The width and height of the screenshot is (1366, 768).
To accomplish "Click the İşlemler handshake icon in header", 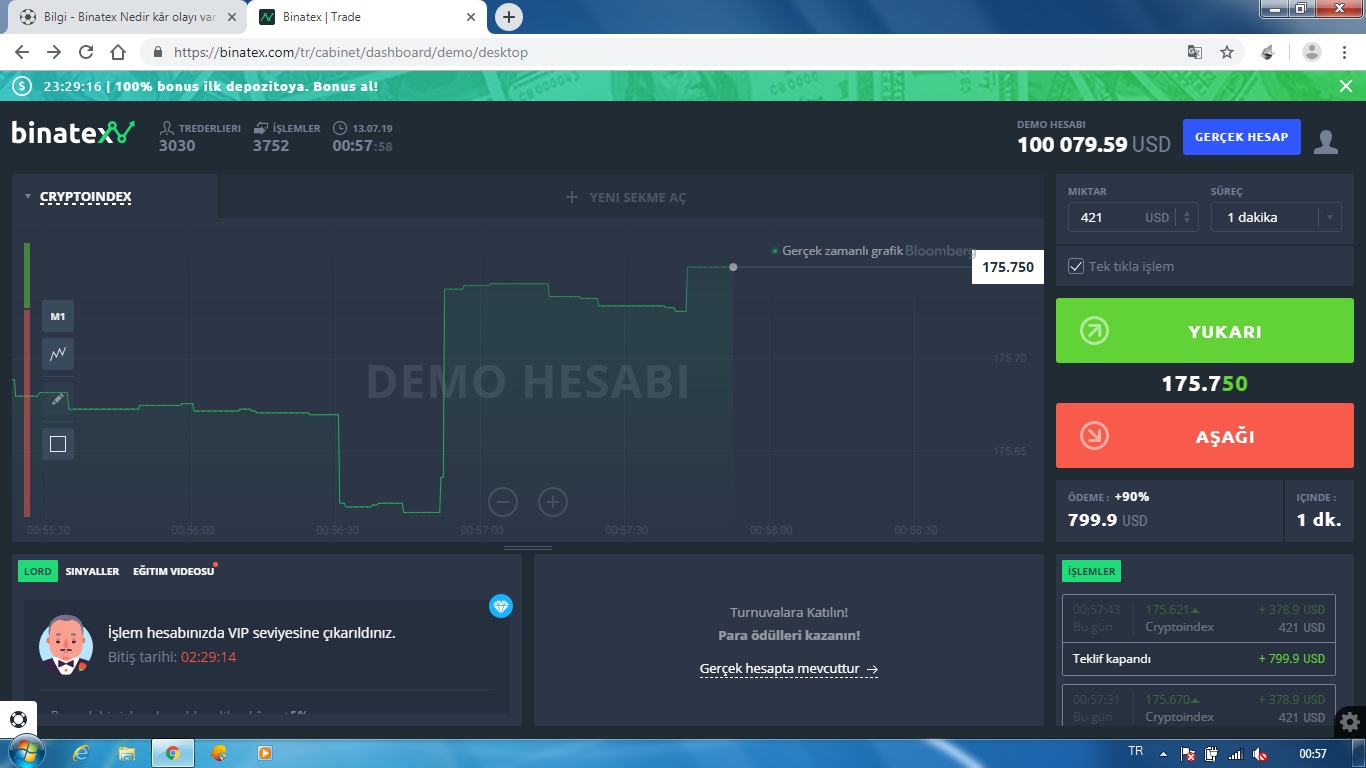I will click(x=261, y=128).
